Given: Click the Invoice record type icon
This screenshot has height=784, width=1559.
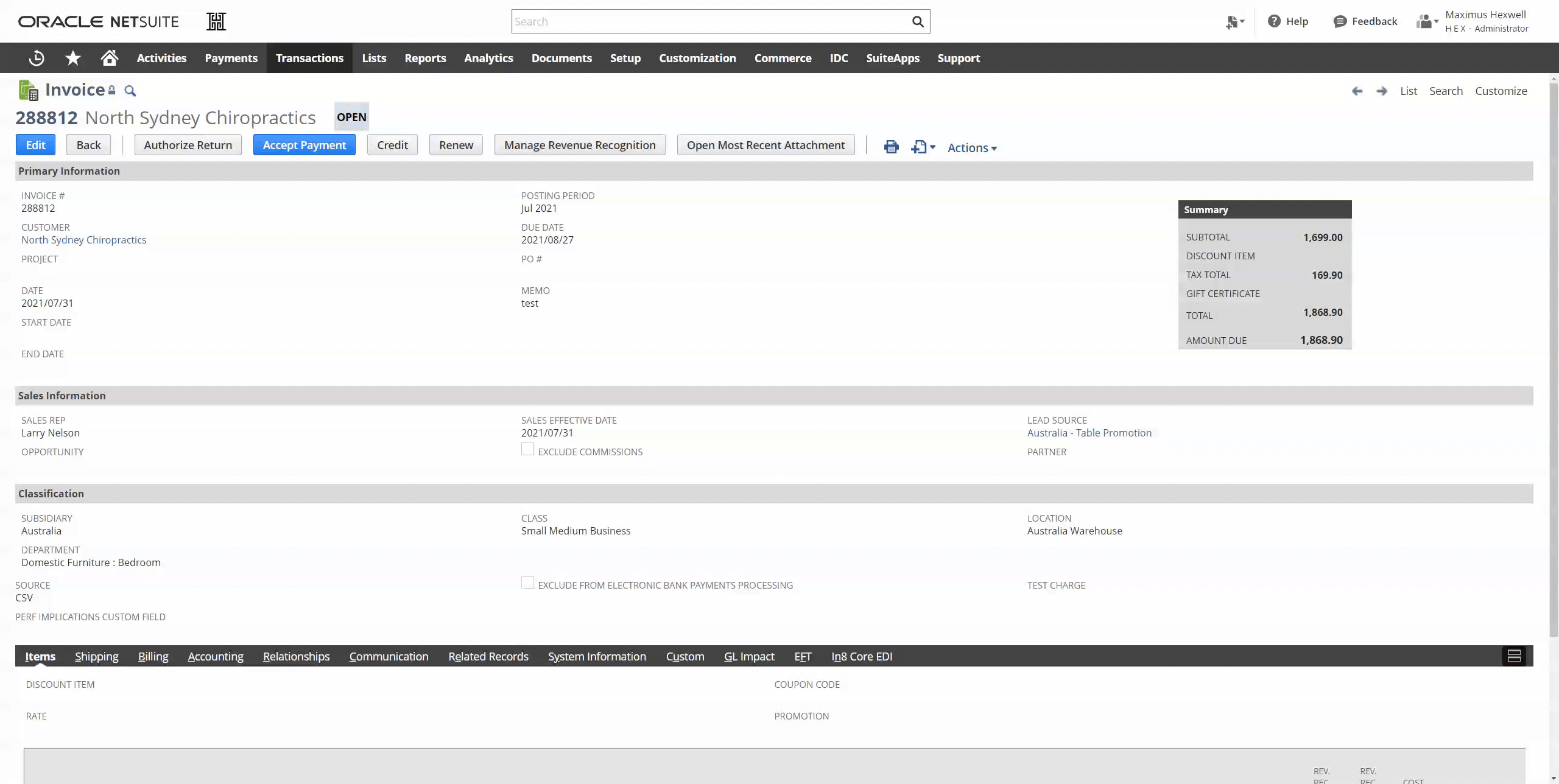Looking at the screenshot, I should pos(28,90).
